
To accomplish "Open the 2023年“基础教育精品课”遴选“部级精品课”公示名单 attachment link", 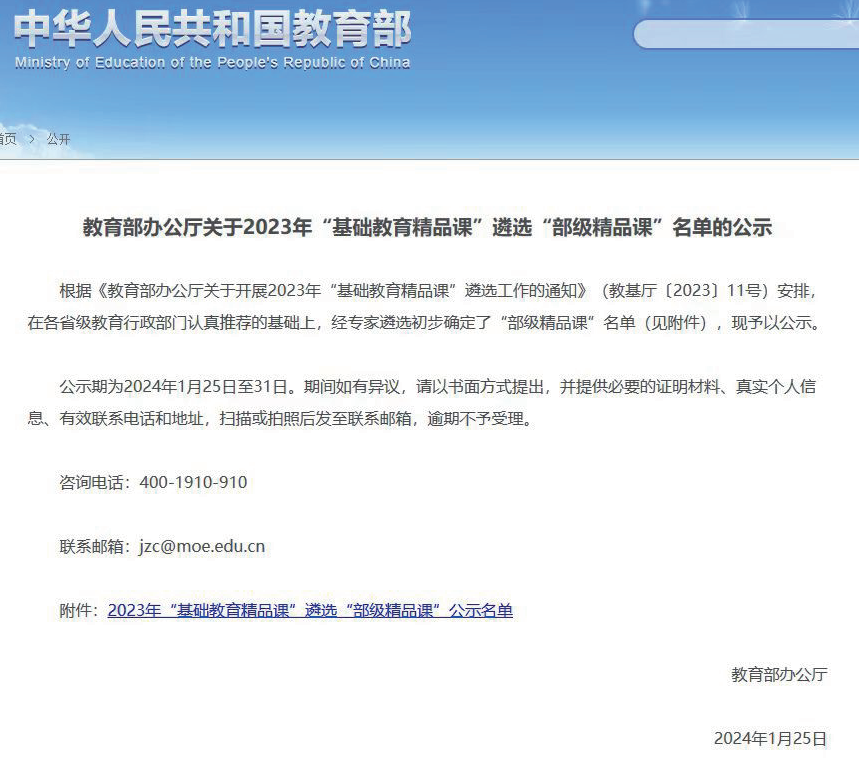I will 310,610.
